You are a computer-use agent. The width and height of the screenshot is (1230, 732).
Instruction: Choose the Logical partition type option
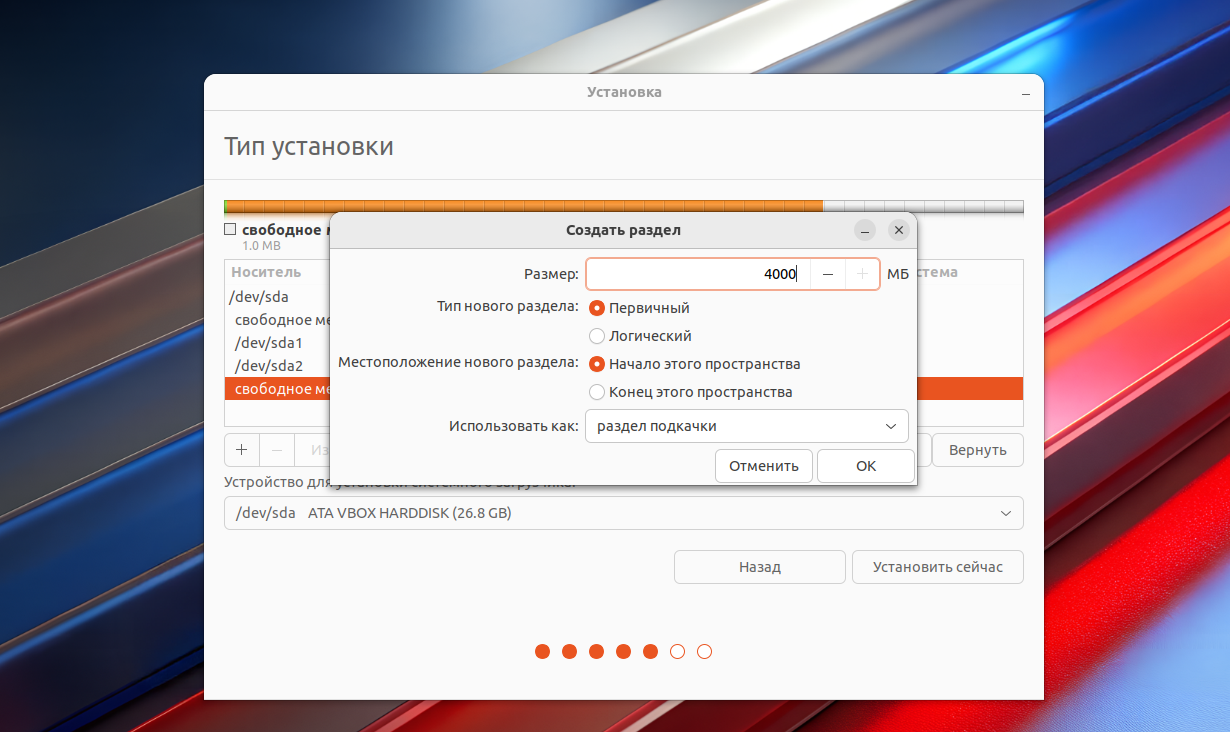[597, 336]
